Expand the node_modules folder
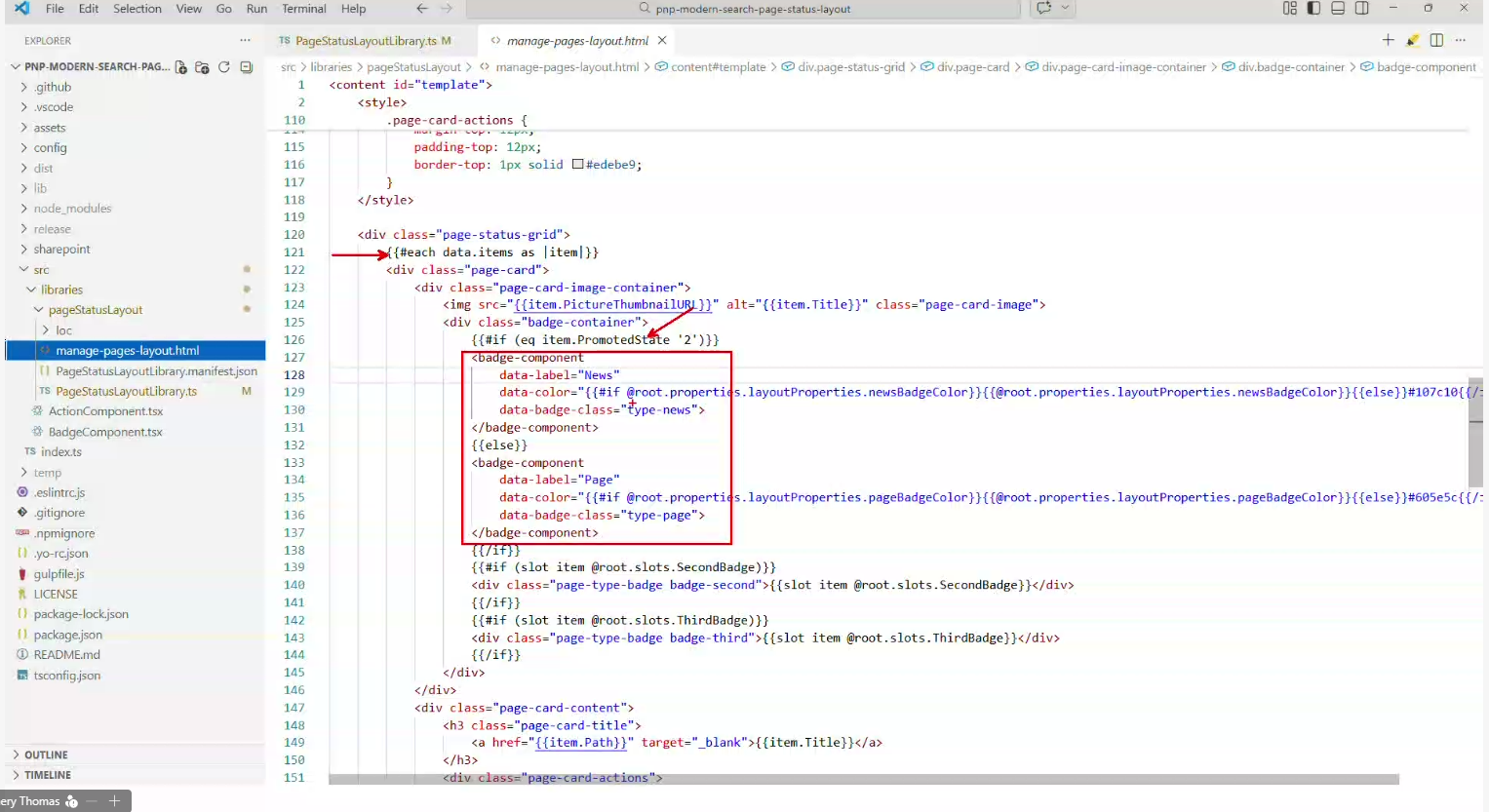 point(72,209)
